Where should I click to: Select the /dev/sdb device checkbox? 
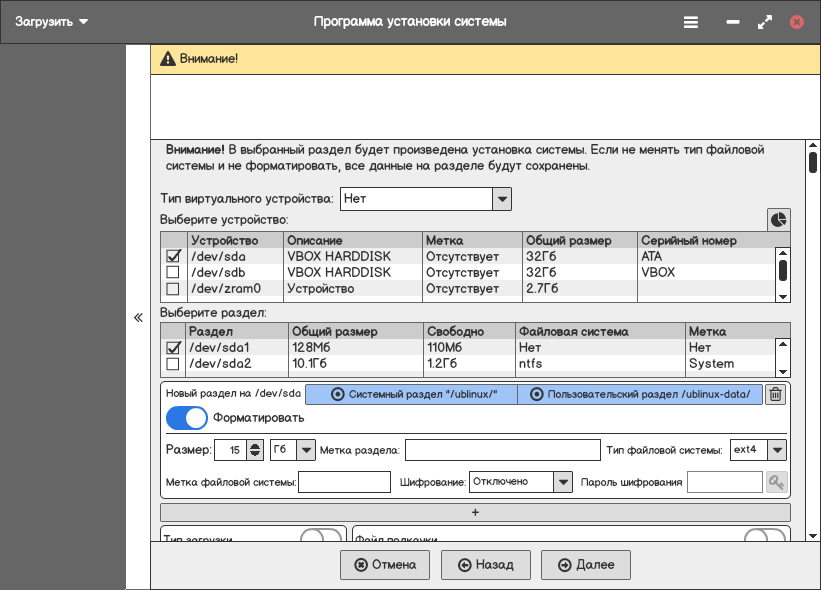click(173, 272)
